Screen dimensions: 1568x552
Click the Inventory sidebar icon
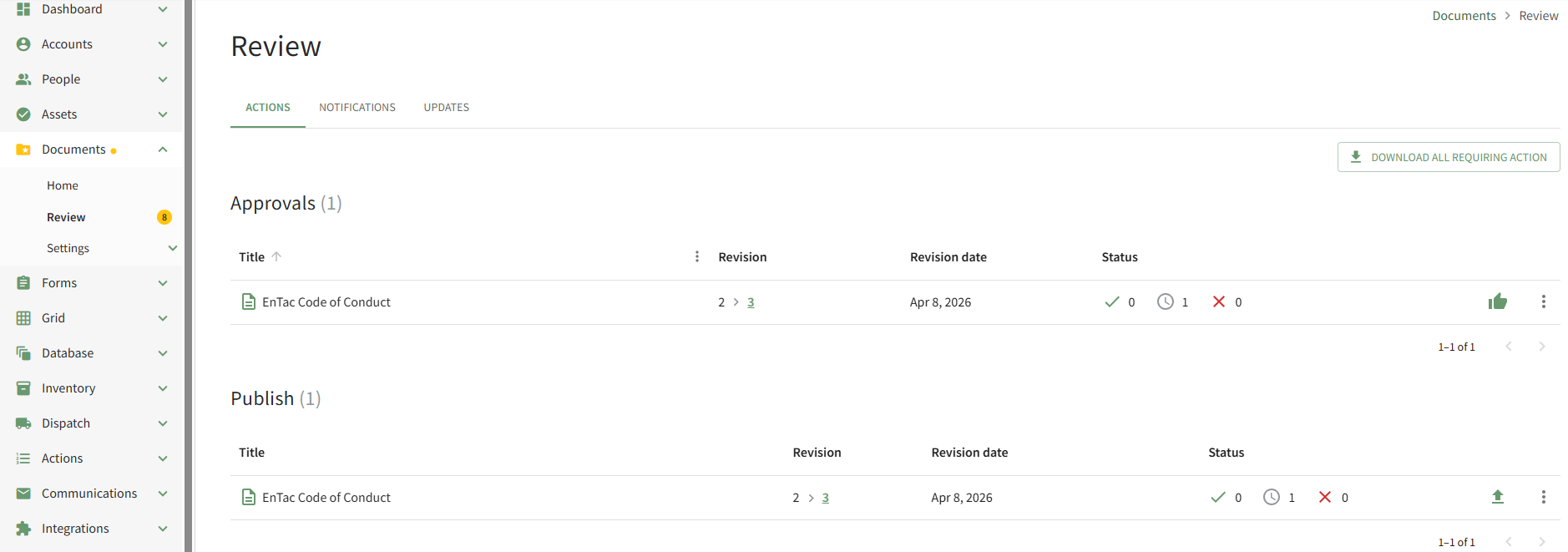pos(23,388)
